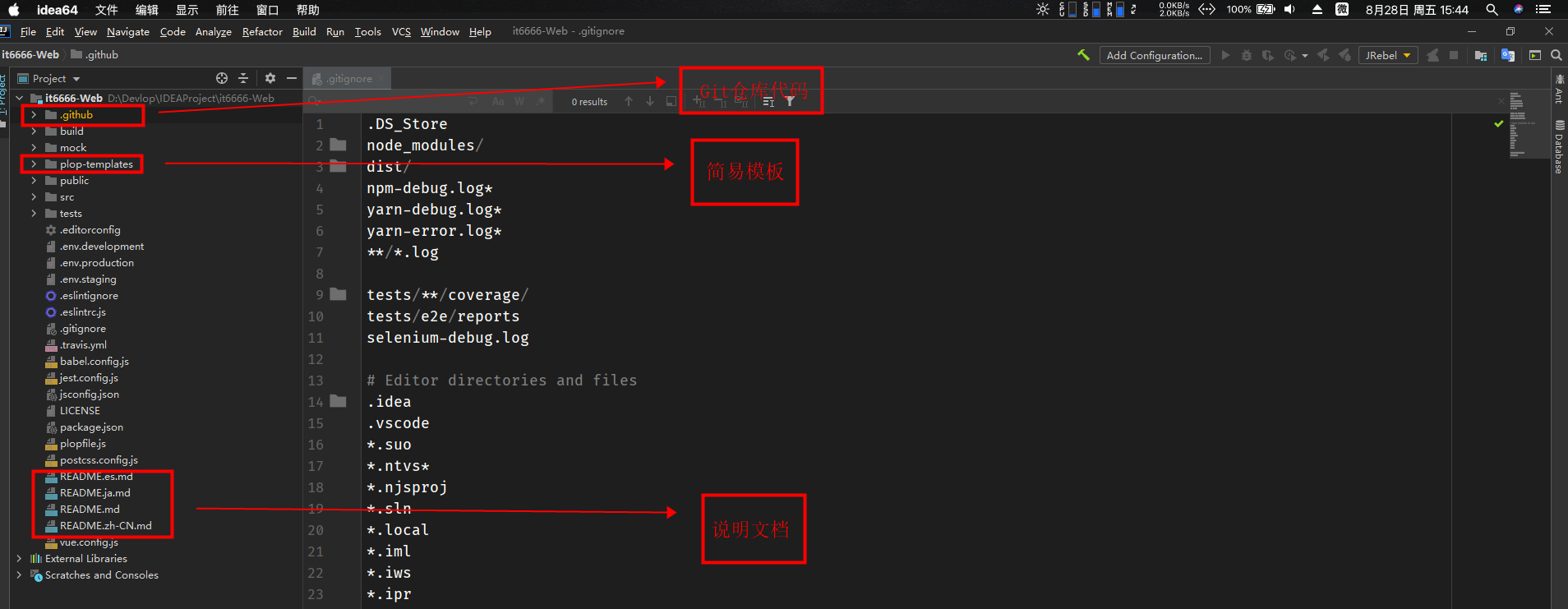Click the Stop square icon in toolbar
Image resolution: width=1568 pixels, height=609 pixels.
click(1454, 55)
